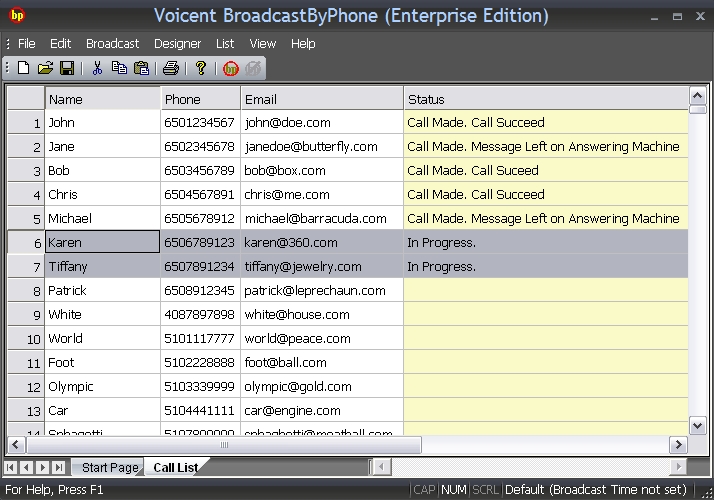The height and width of the screenshot is (500, 714).
Task: Select Chris's Call Succeed status cell
Action: [x=546, y=194]
